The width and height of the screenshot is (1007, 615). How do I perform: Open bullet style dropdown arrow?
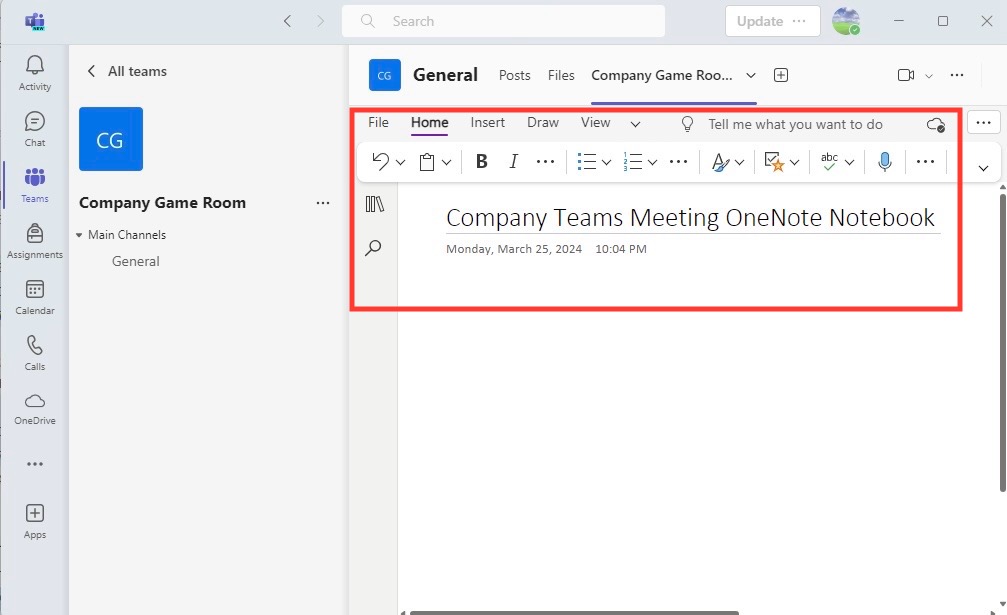pos(606,162)
